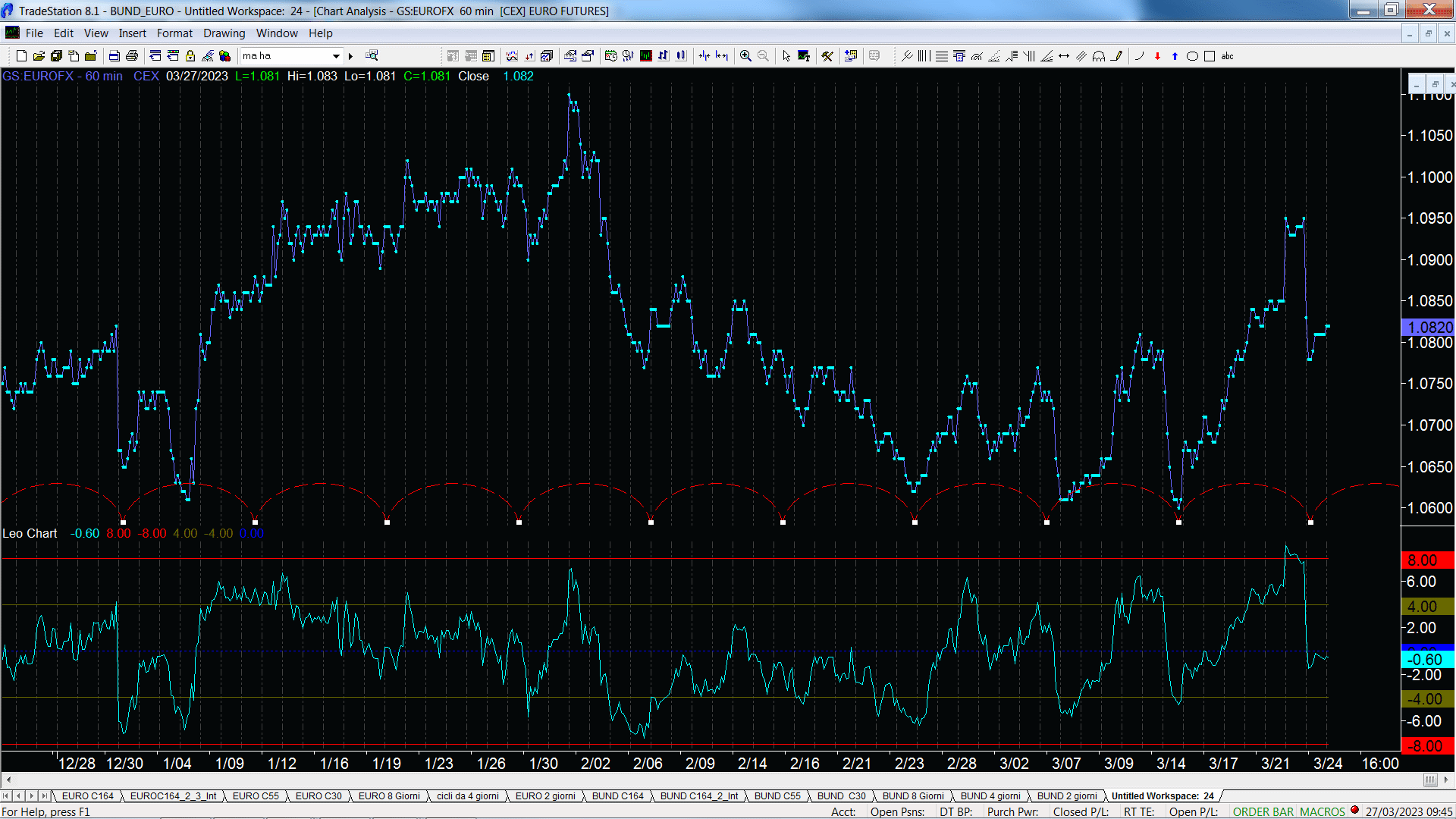This screenshot has height=819, width=1456.
Task: Click the -0.60 indicator value marker
Action: (1428, 660)
